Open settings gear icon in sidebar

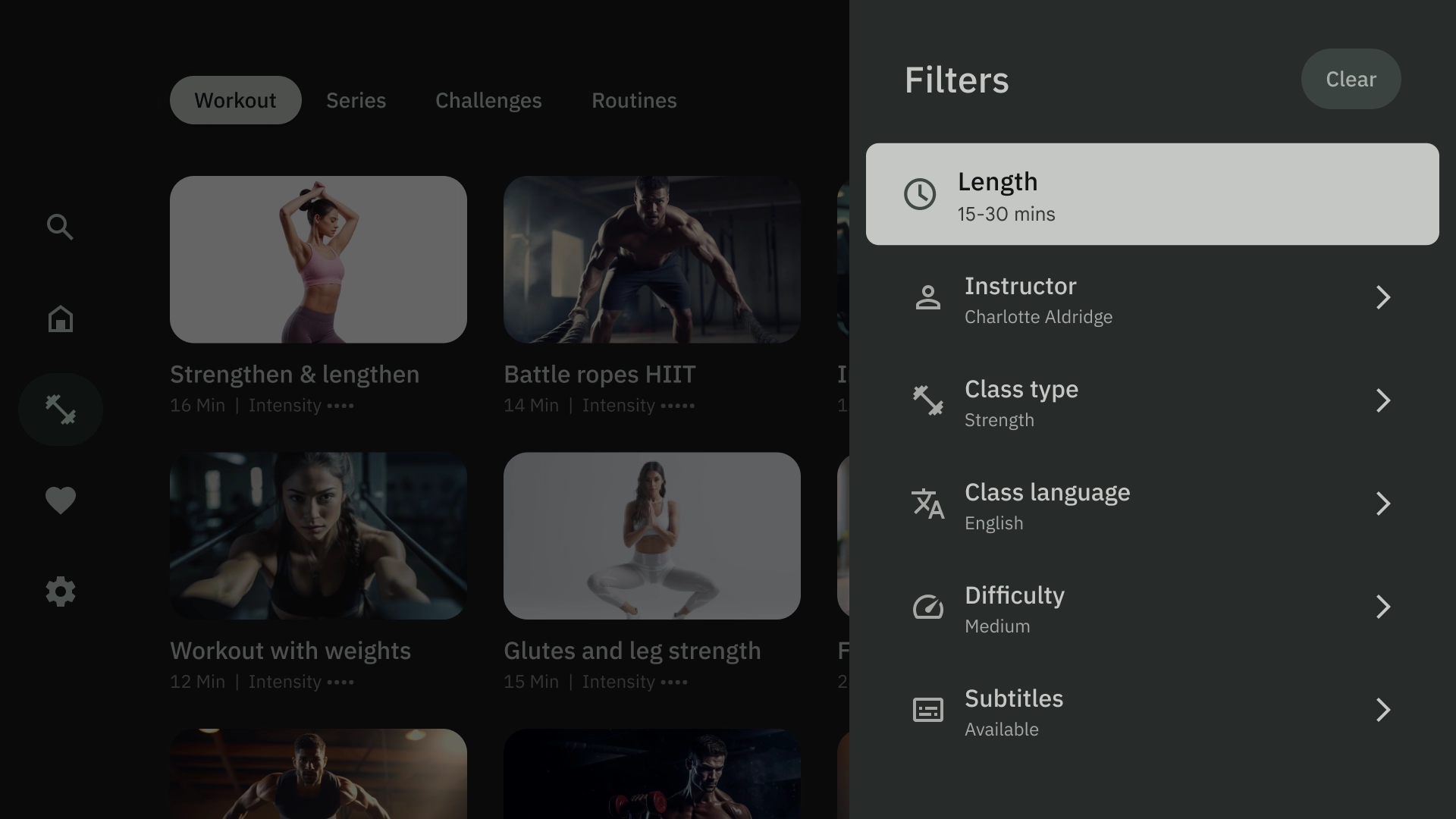[60, 592]
